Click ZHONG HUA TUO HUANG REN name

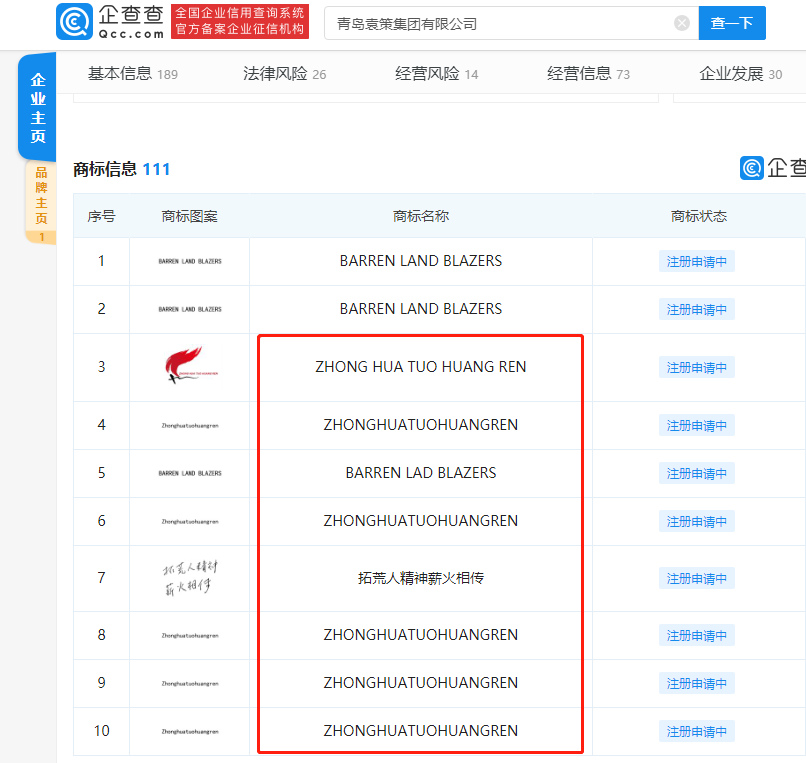tap(420, 367)
